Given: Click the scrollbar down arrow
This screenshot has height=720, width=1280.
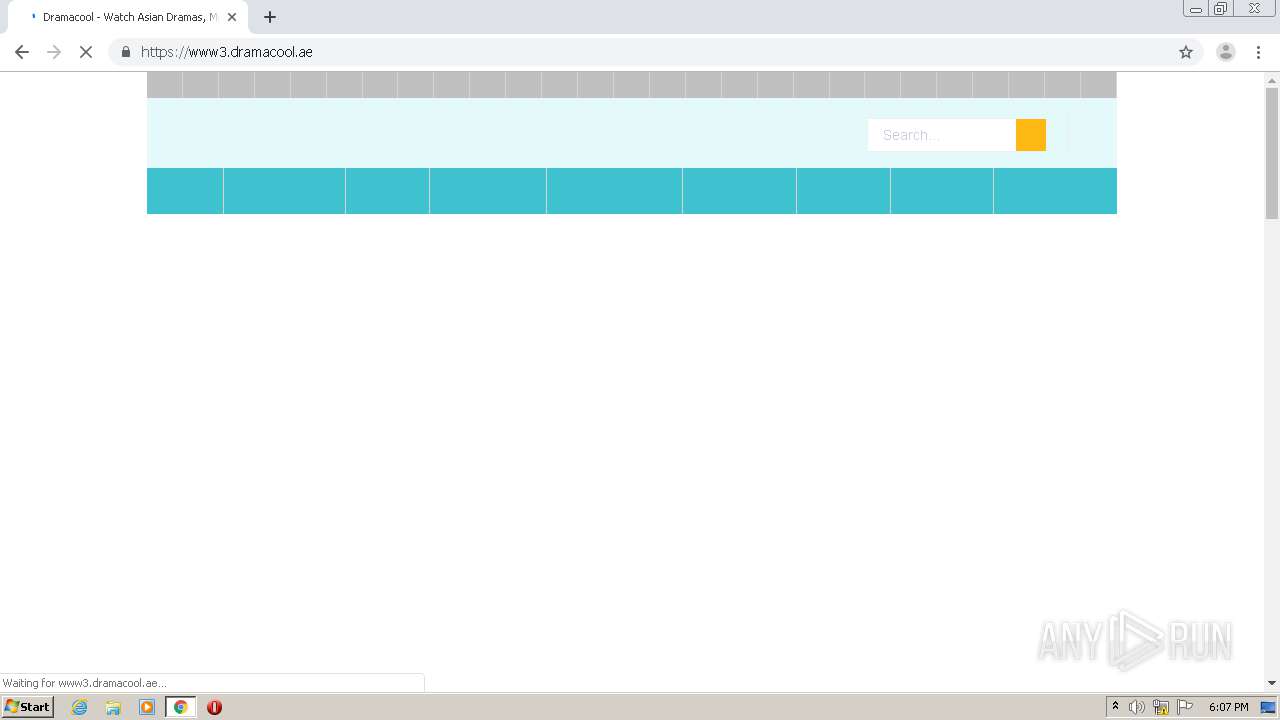Looking at the screenshot, I should [1272, 683].
